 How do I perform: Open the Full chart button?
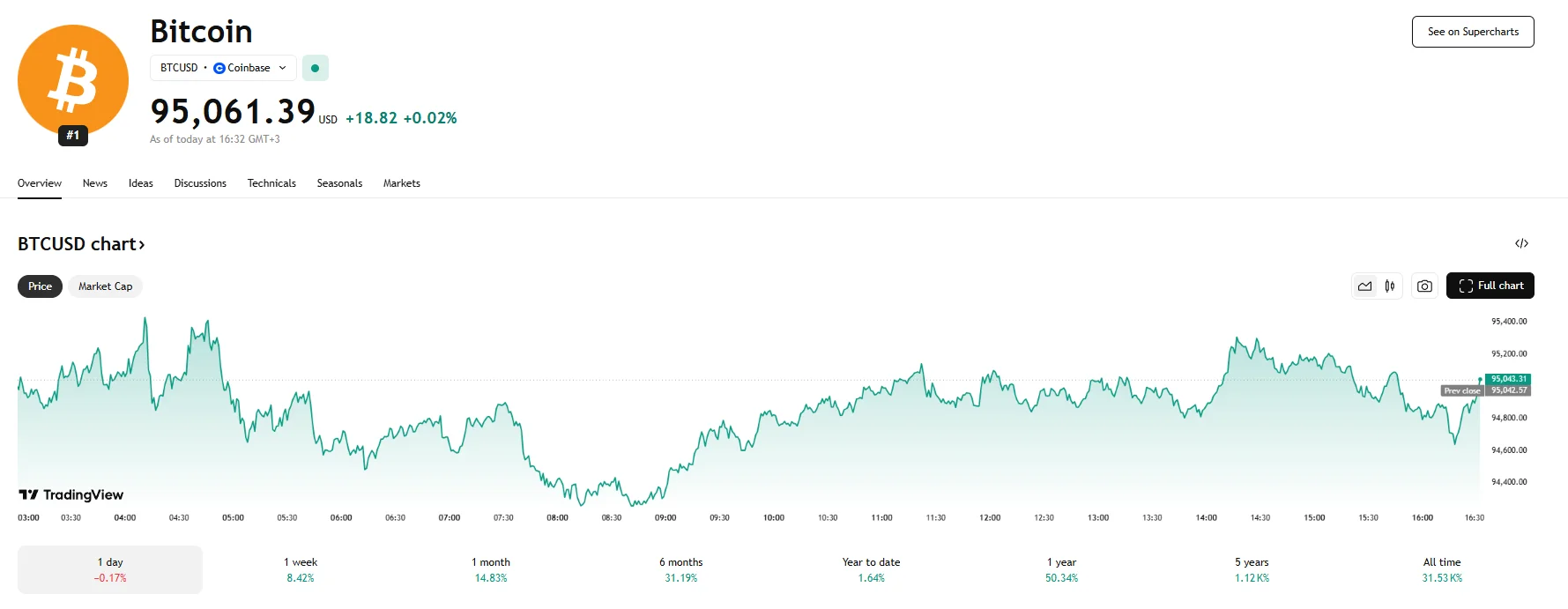(x=1490, y=286)
